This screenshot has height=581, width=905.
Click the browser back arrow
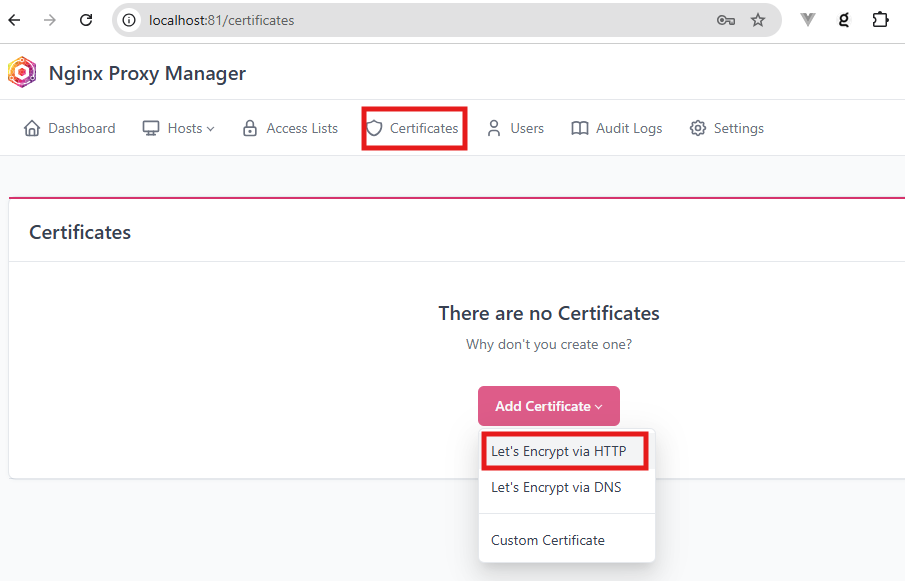tap(14, 20)
